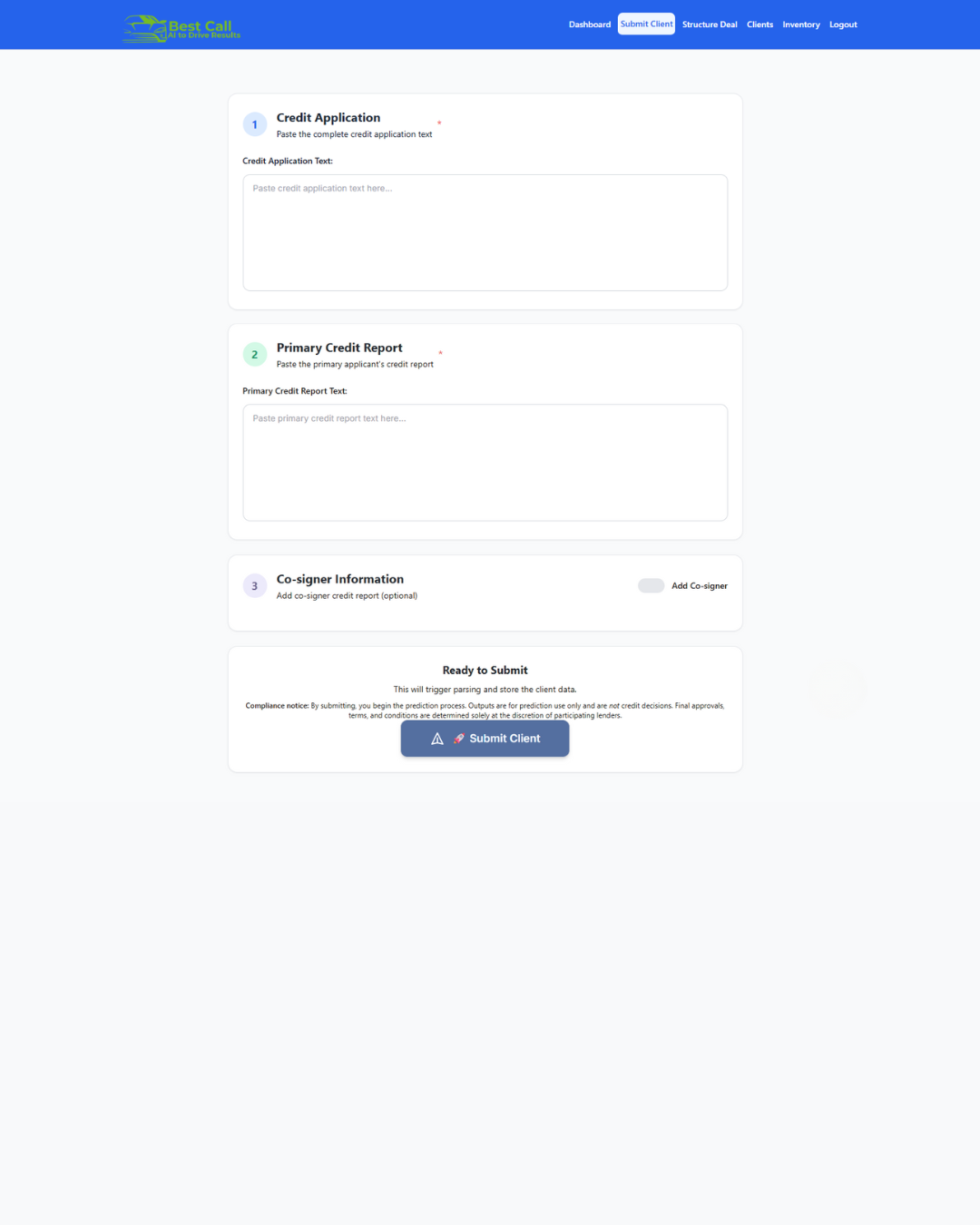This screenshot has height=1225, width=980.
Task: Select the step 2 numbered circle
Action: click(x=254, y=354)
